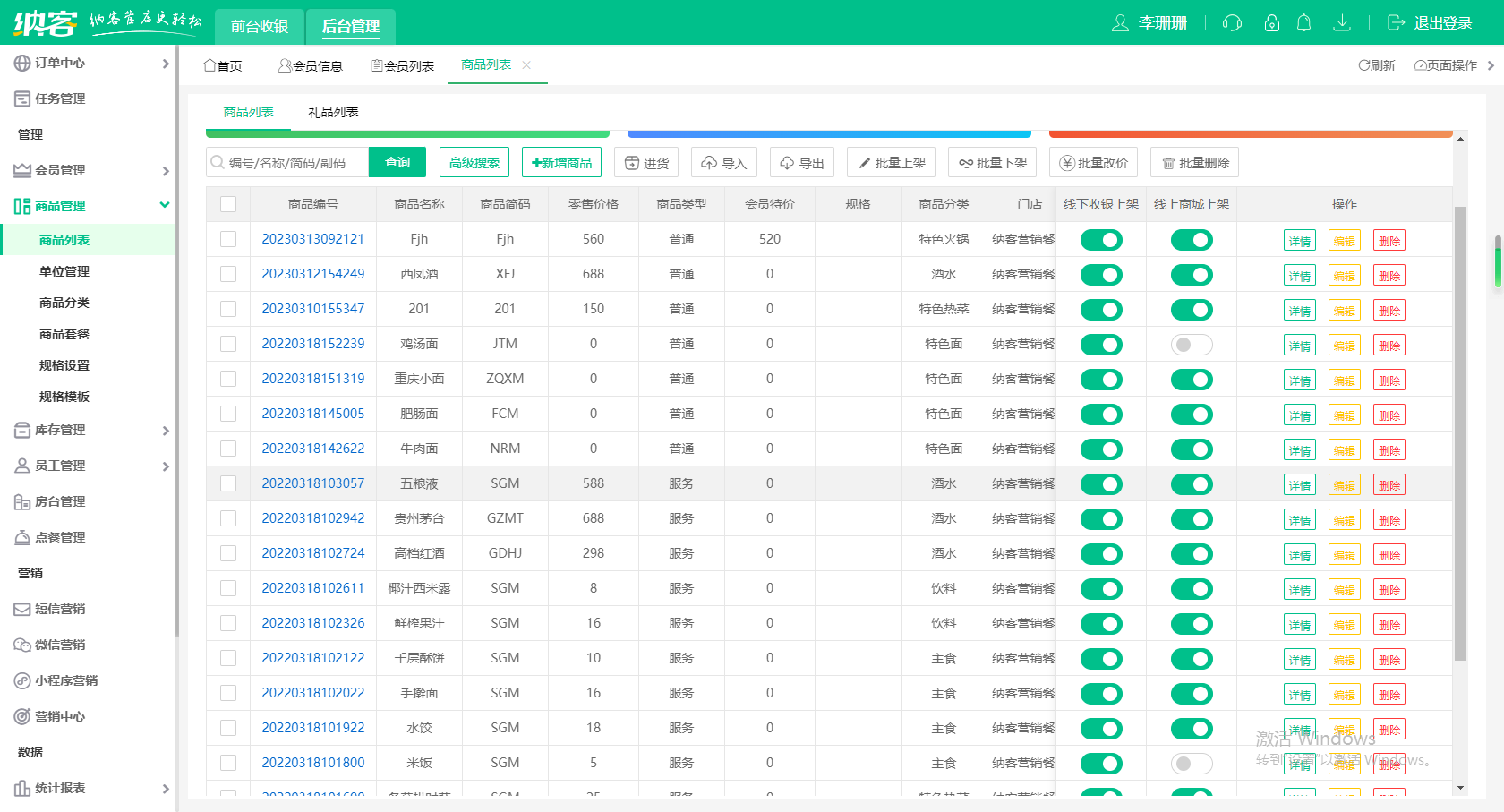1504x812 pixels.
Task: Click the 新增商品 button
Action: [x=561, y=163]
